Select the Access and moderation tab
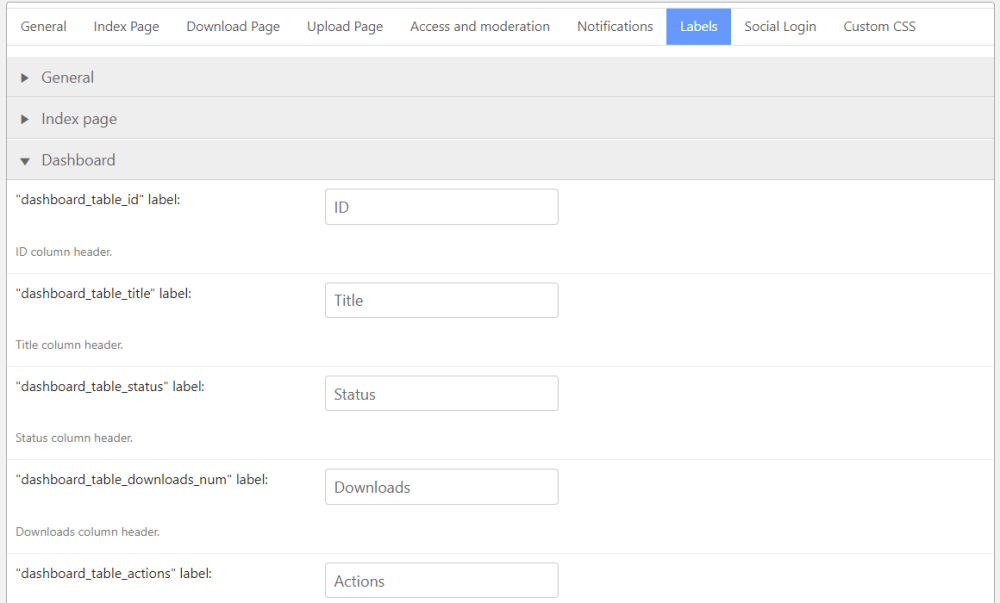This screenshot has height=603, width=1000. tap(480, 26)
